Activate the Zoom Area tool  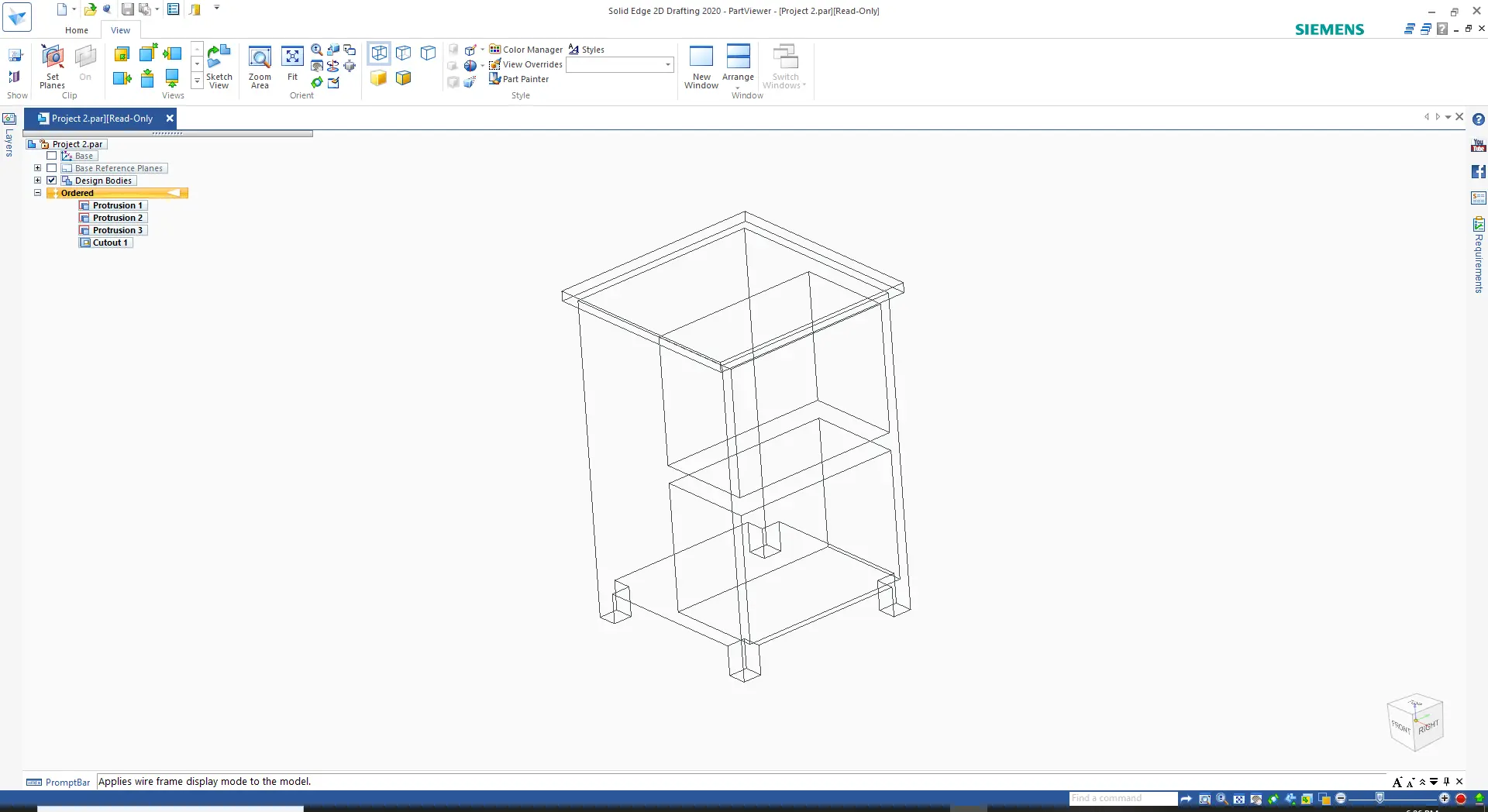coord(260,66)
